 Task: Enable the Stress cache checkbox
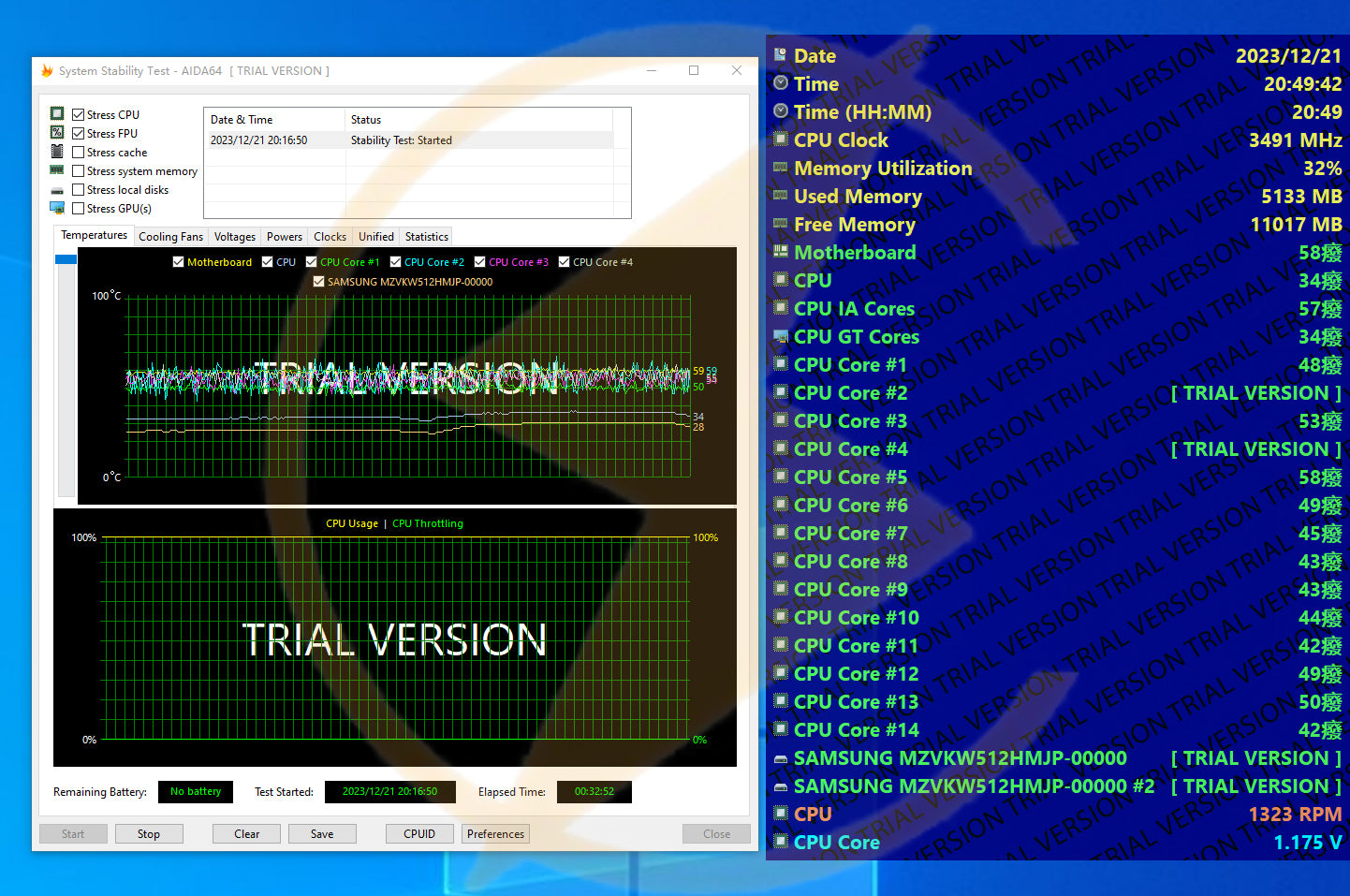pyautogui.click(x=79, y=152)
